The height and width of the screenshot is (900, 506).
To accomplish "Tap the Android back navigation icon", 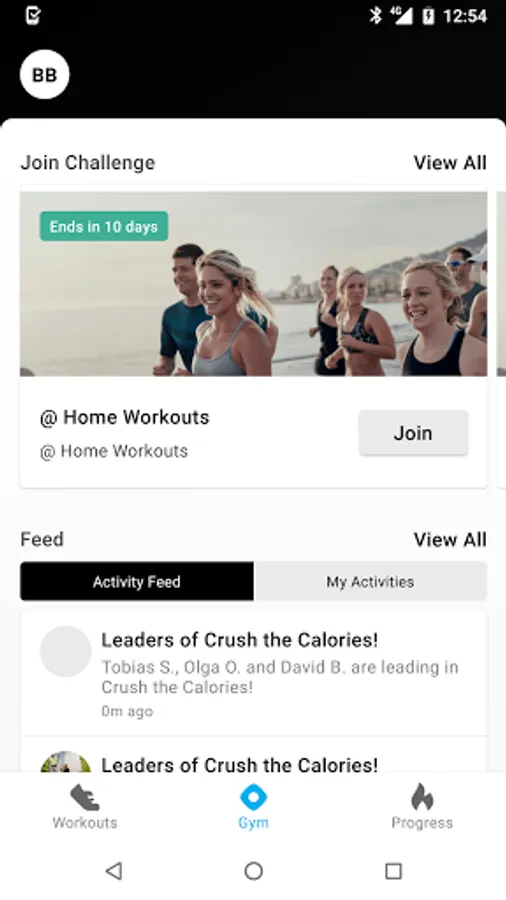I will (114, 871).
